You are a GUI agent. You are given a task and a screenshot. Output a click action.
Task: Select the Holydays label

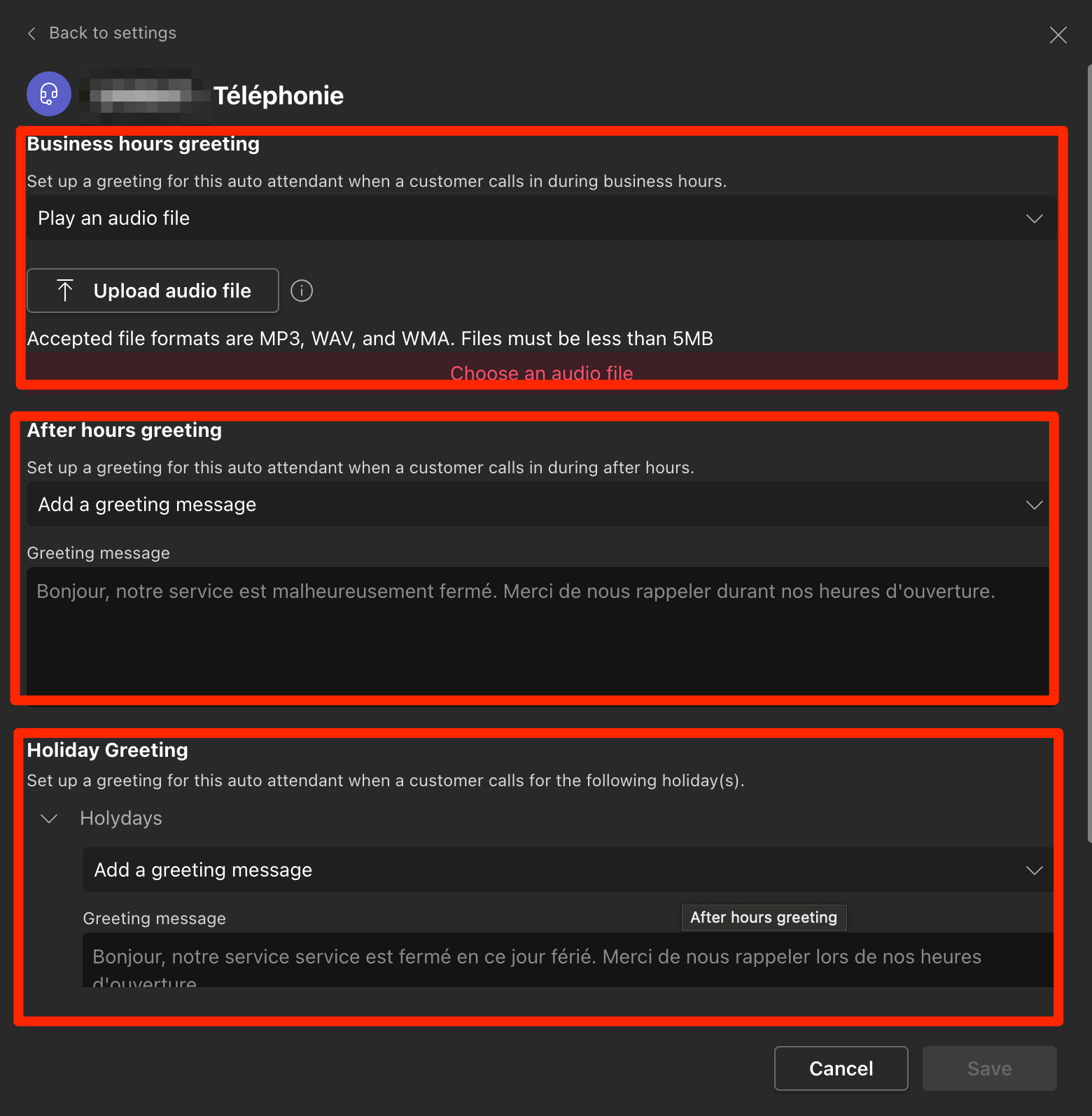tap(121, 818)
